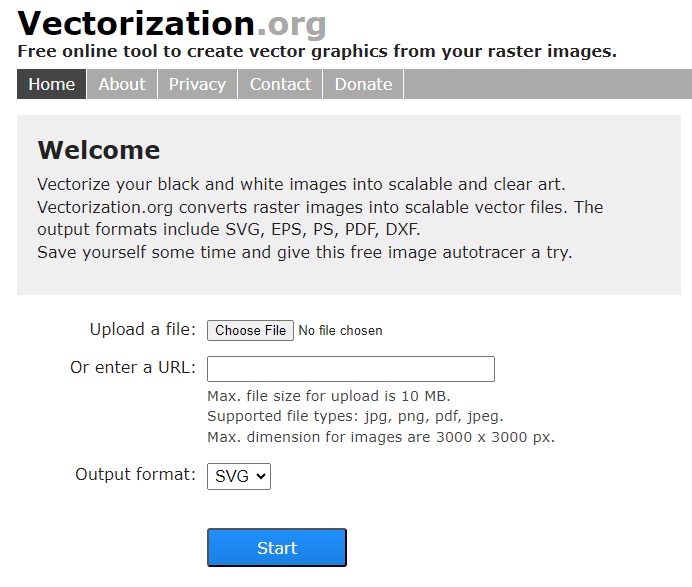
Task: Click the Choose File button
Action: tap(250, 330)
